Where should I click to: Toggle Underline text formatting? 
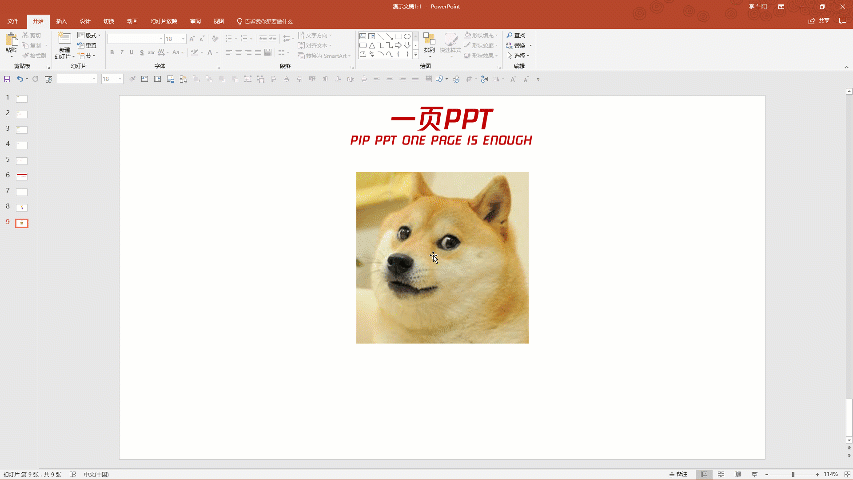coord(132,52)
